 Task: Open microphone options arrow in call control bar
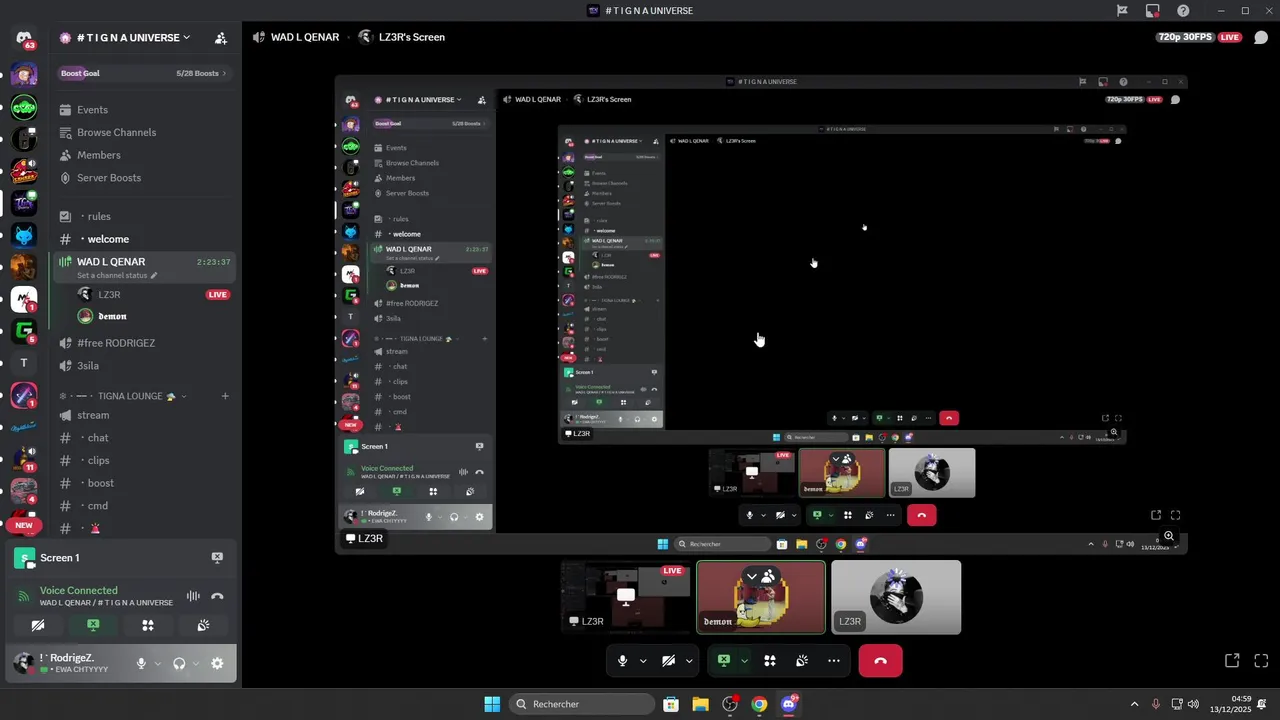coord(643,661)
